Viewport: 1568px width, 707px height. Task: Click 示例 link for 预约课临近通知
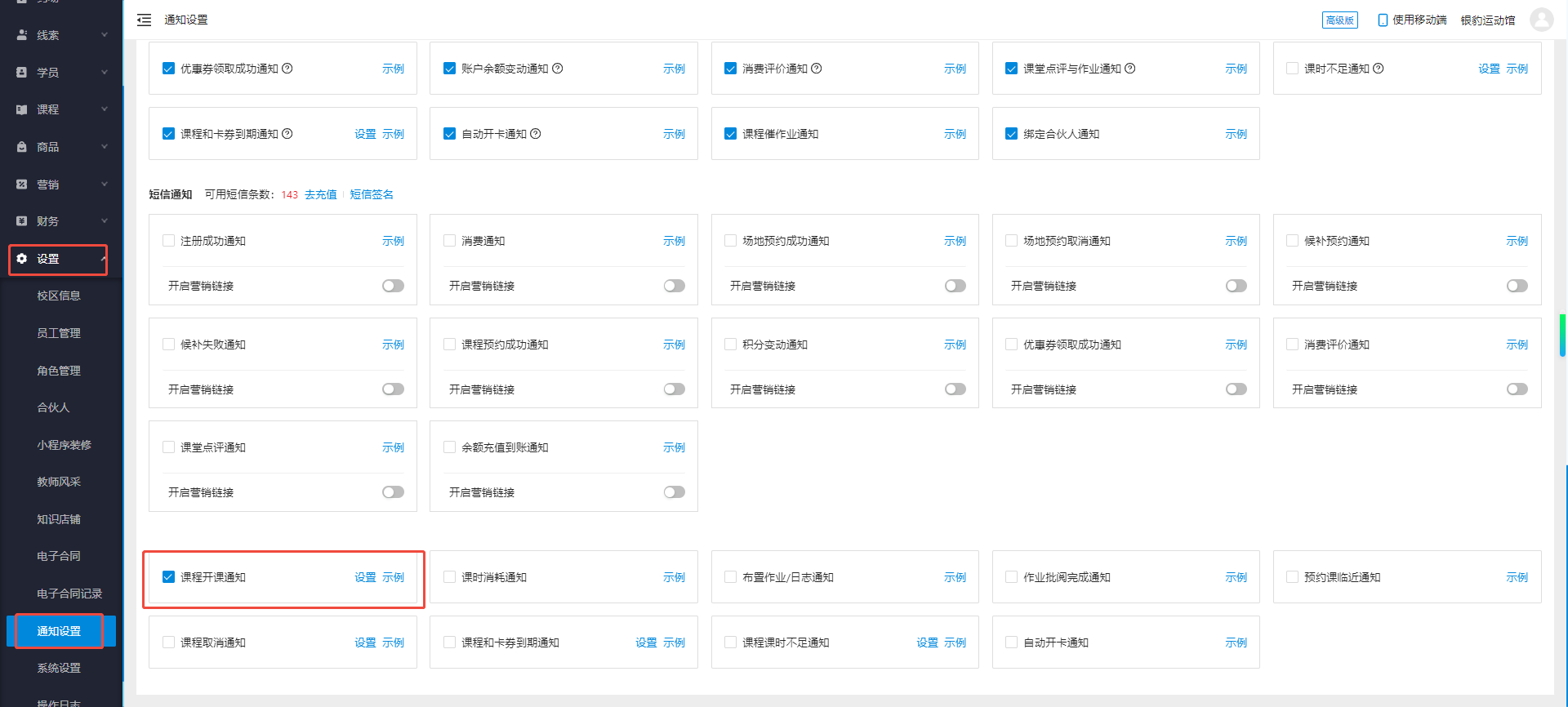click(1517, 577)
